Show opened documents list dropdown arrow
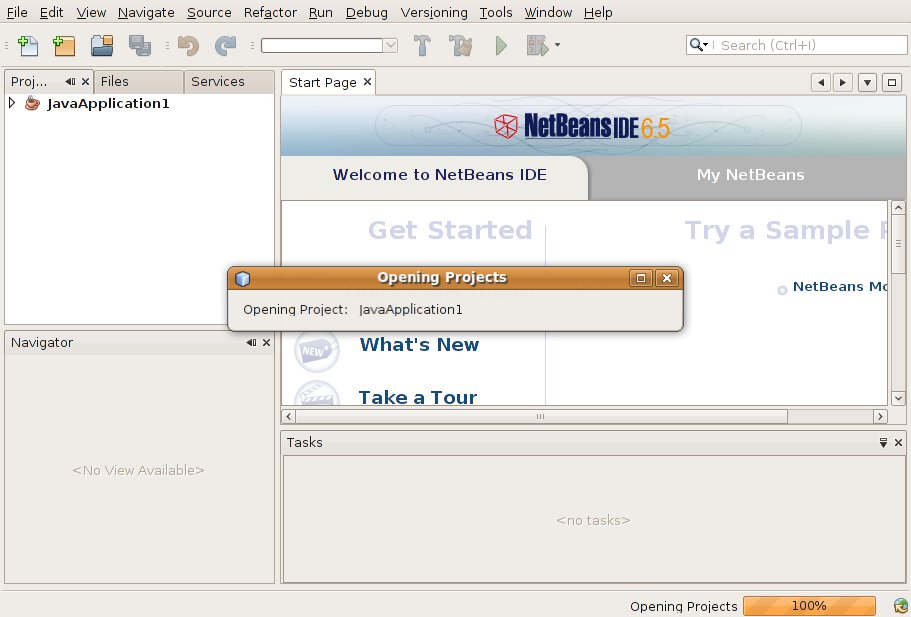911x617 pixels. (867, 82)
